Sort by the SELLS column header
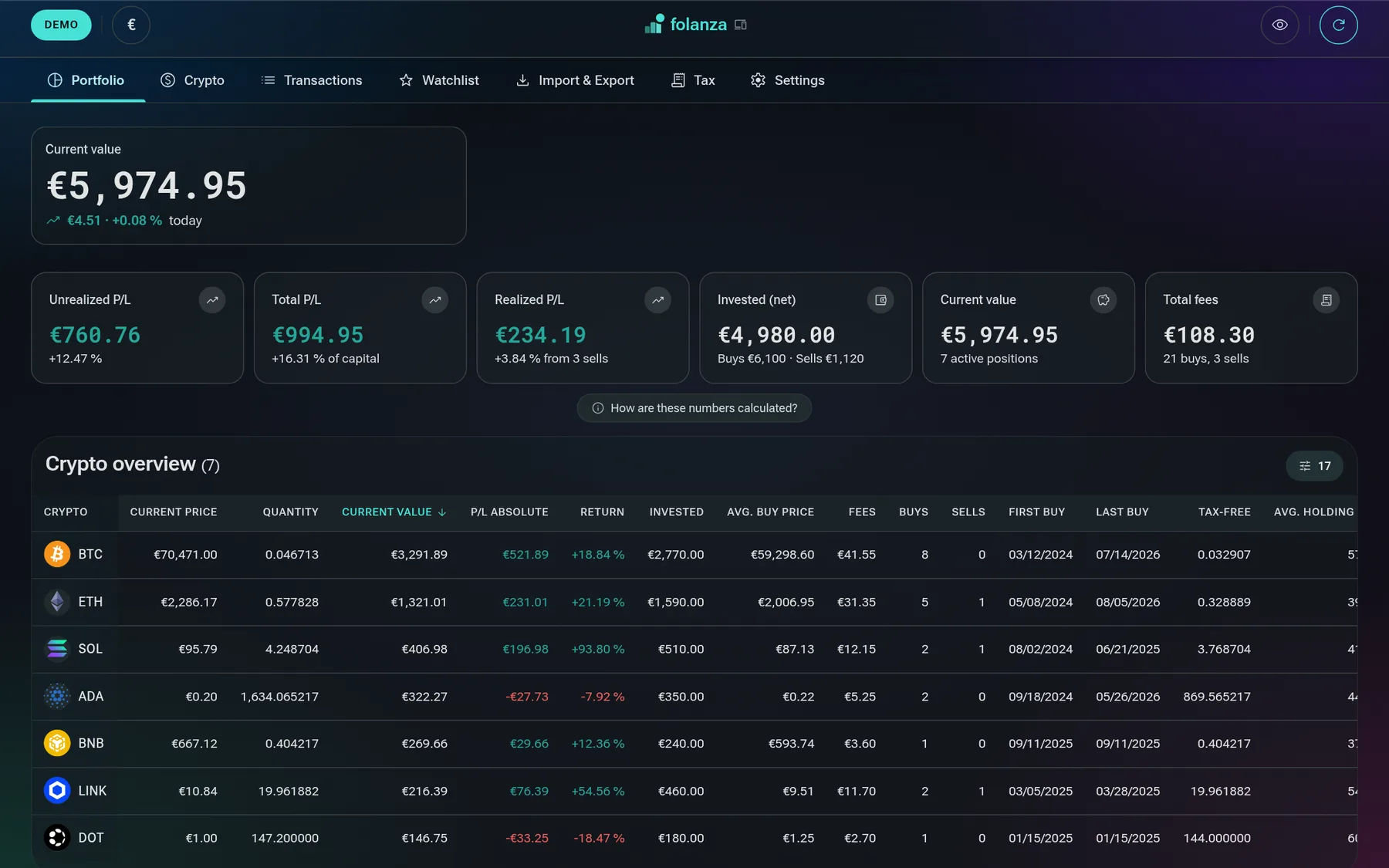1389x868 pixels. click(968, 512)
